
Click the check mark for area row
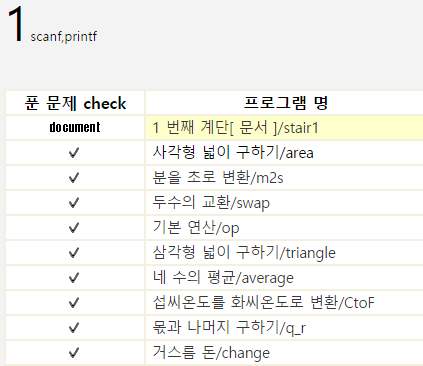pyautogui.click(x=74, y=153)
